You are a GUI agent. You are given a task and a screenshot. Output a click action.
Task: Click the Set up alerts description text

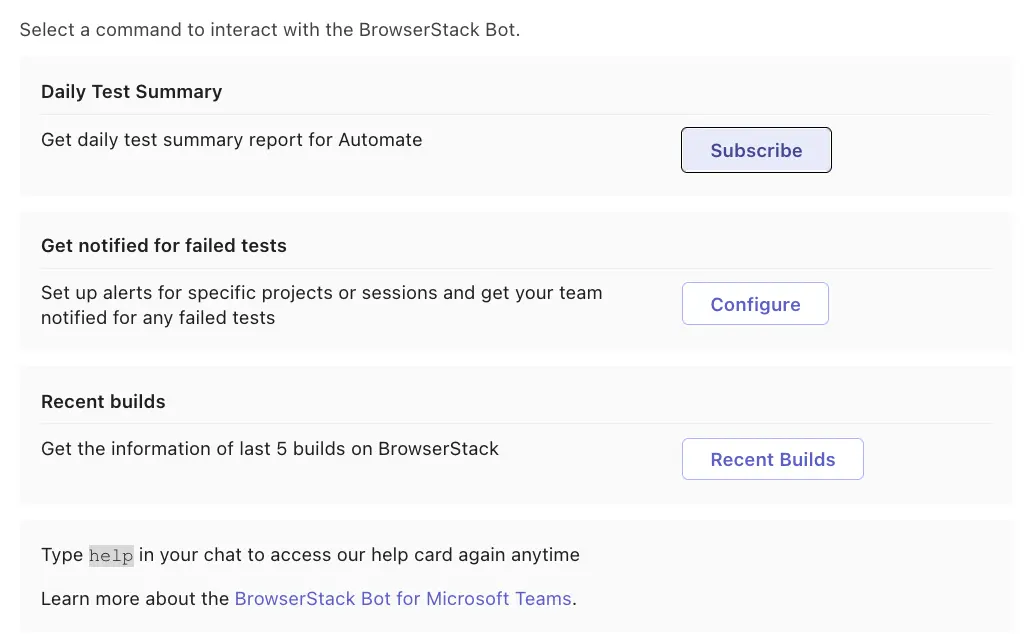[x=321, y=293]
